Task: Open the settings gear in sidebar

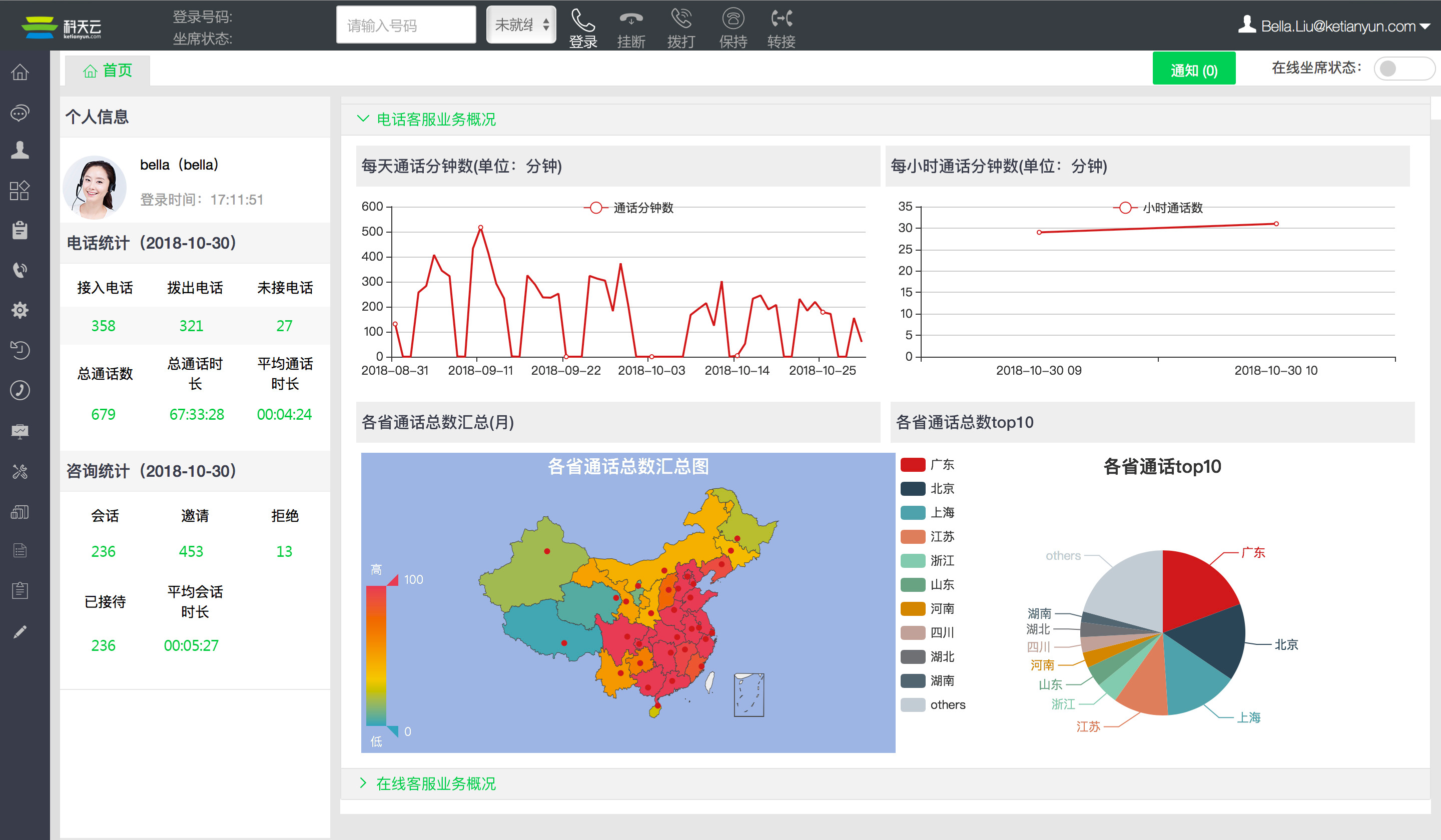Action: click(x=20, y=310)
